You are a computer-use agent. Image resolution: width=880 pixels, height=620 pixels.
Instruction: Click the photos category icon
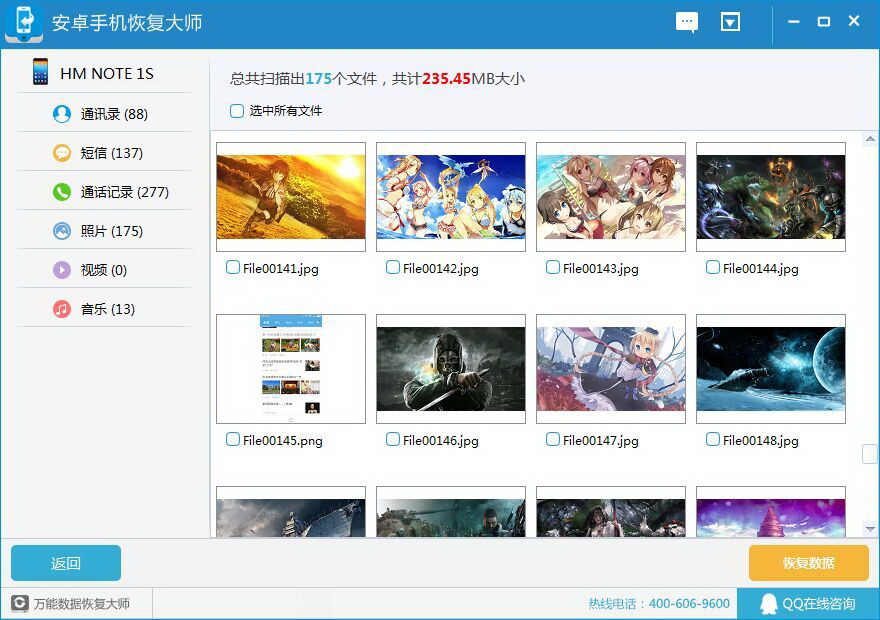coord(62,231)
